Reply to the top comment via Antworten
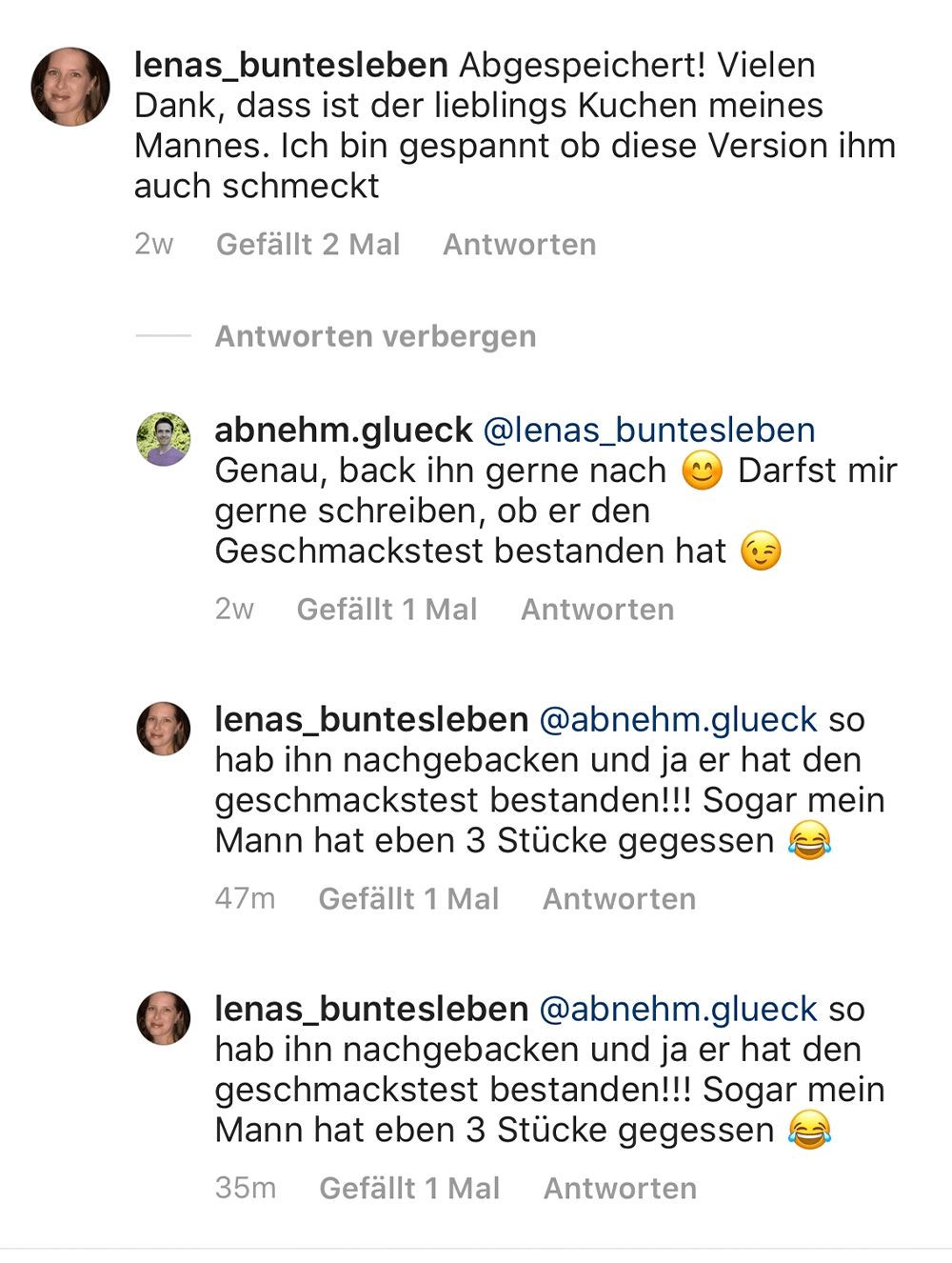Viewport: 952px width, 1263px height. [x=519, y=245]
